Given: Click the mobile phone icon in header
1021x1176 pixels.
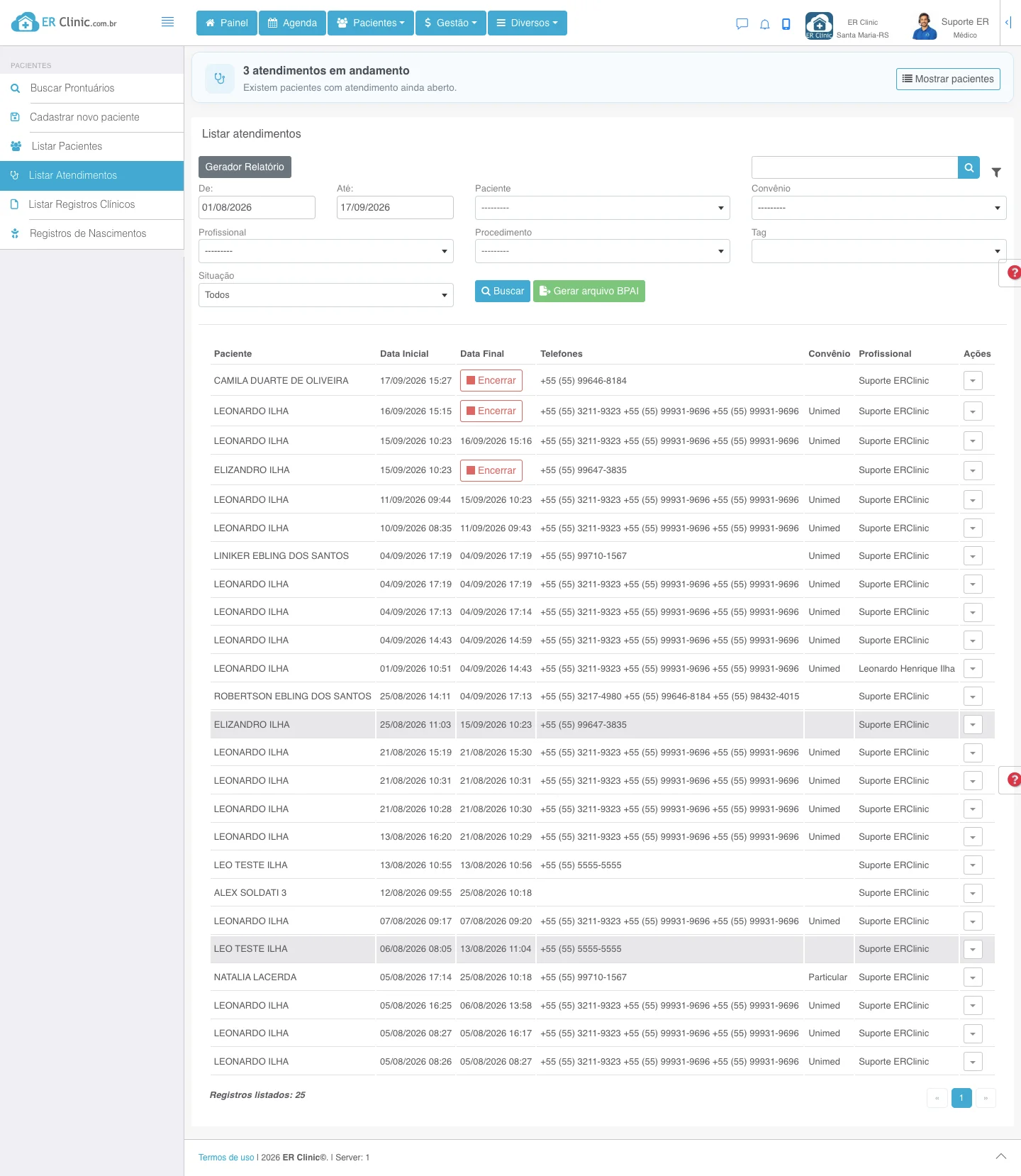Looking at the screenshot, I should 786,24.
